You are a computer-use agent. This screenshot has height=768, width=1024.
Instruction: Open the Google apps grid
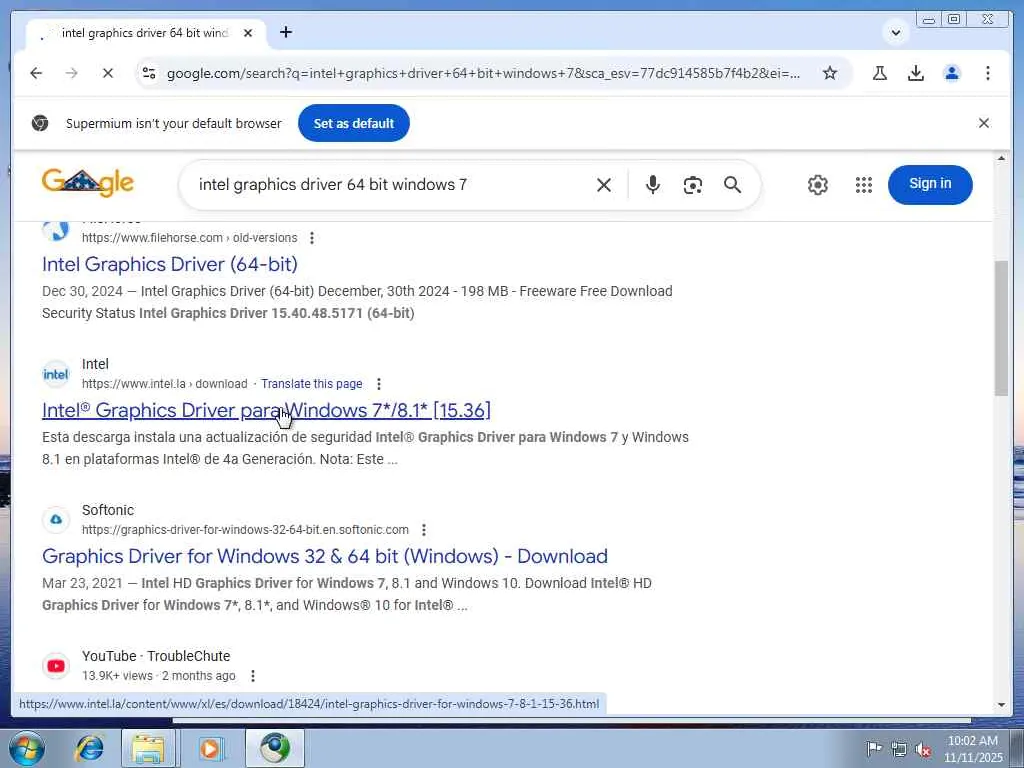[863, 185]
